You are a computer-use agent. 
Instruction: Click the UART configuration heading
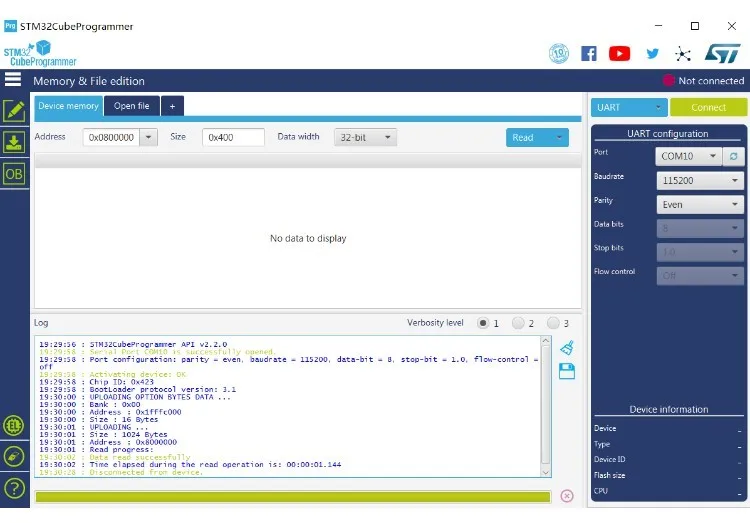[x=668, y=134]
